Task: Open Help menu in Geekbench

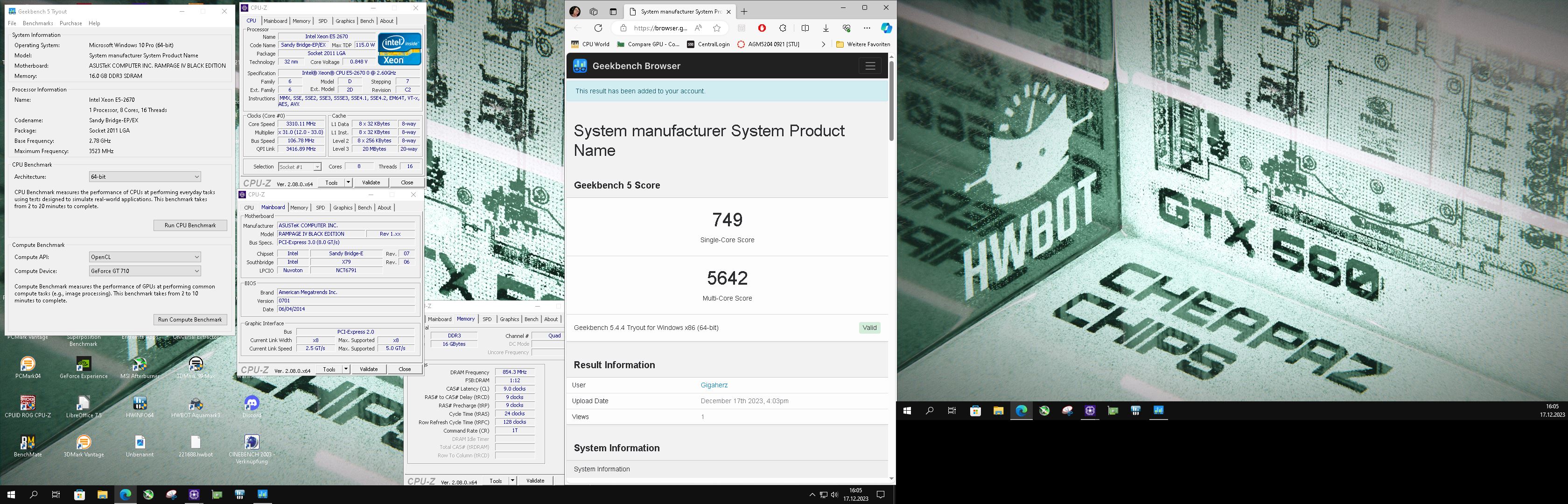Action: click(94, 23)
